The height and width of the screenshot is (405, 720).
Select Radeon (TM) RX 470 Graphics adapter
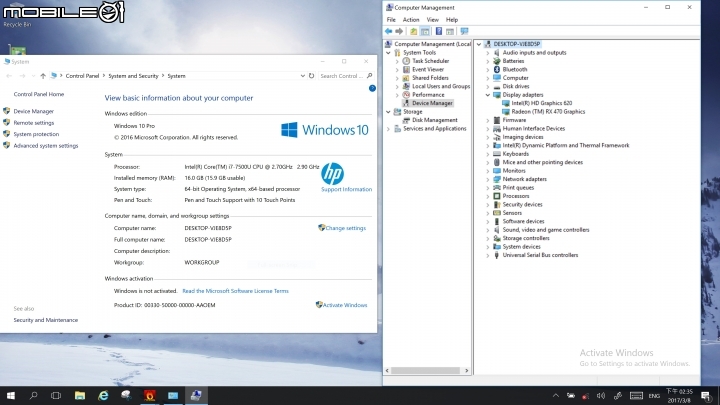click(x=548, y=112)
